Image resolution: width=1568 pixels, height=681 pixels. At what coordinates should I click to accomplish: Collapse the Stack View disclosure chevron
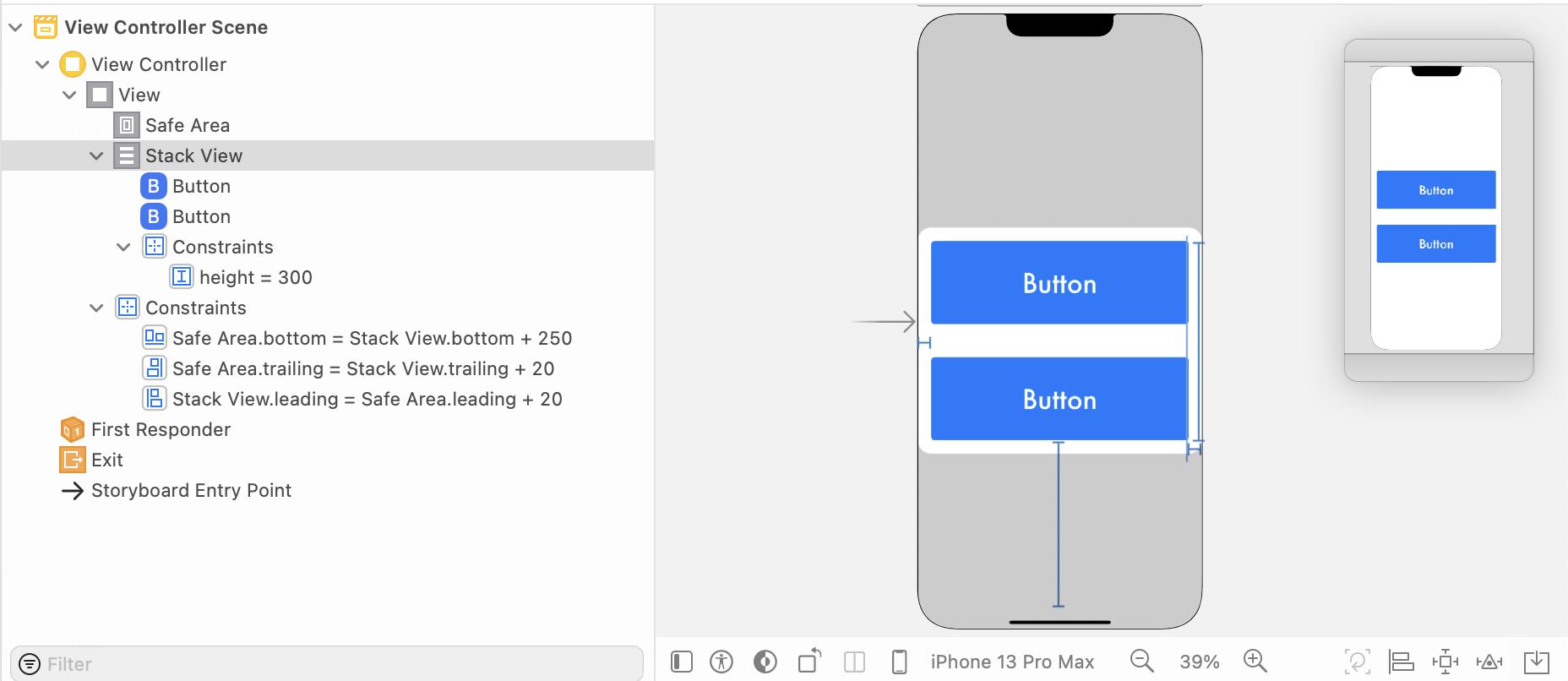pyautogui.click(x=96, y=155)
